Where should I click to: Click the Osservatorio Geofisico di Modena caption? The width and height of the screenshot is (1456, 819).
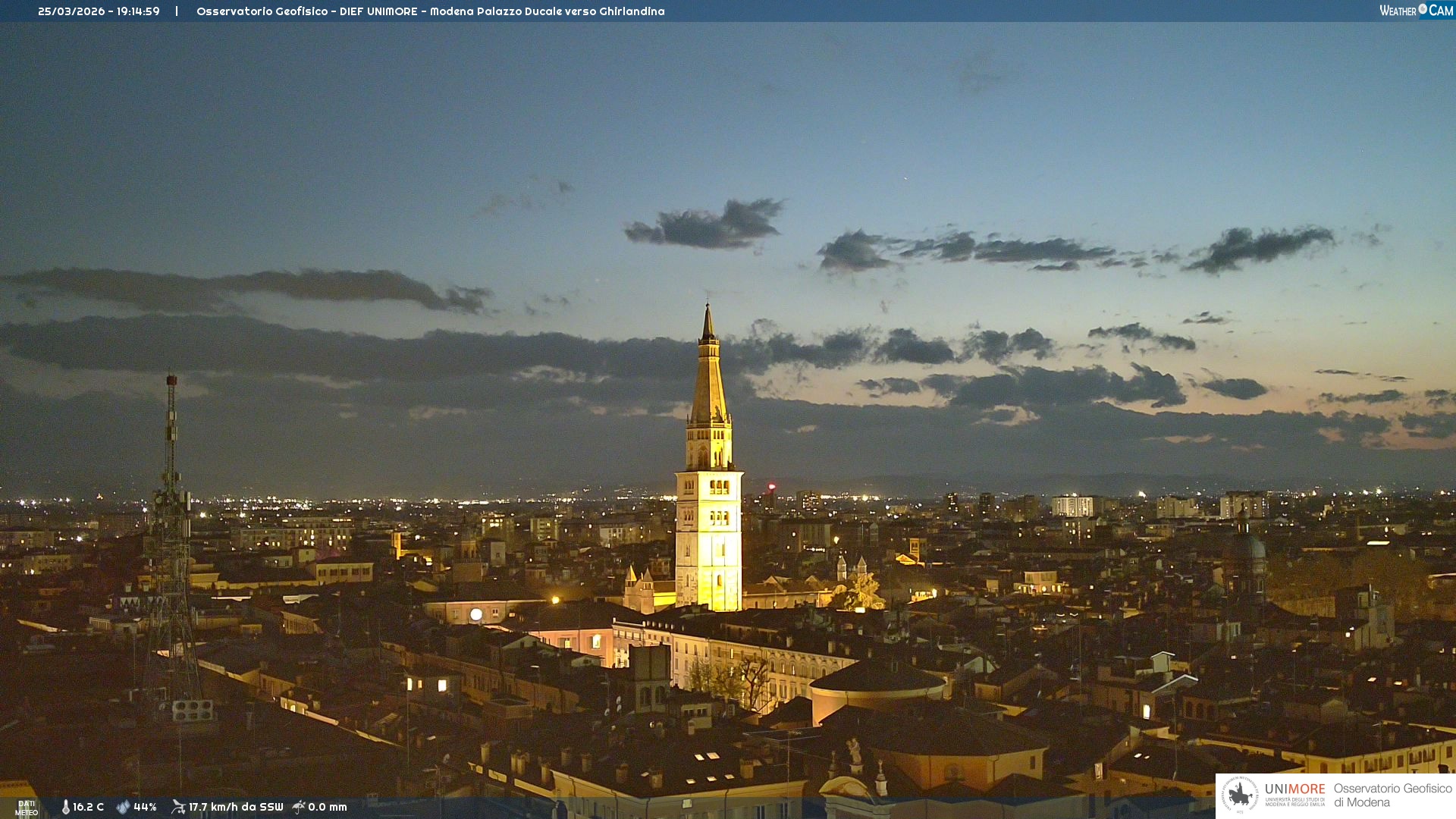tap(1392, 795)
